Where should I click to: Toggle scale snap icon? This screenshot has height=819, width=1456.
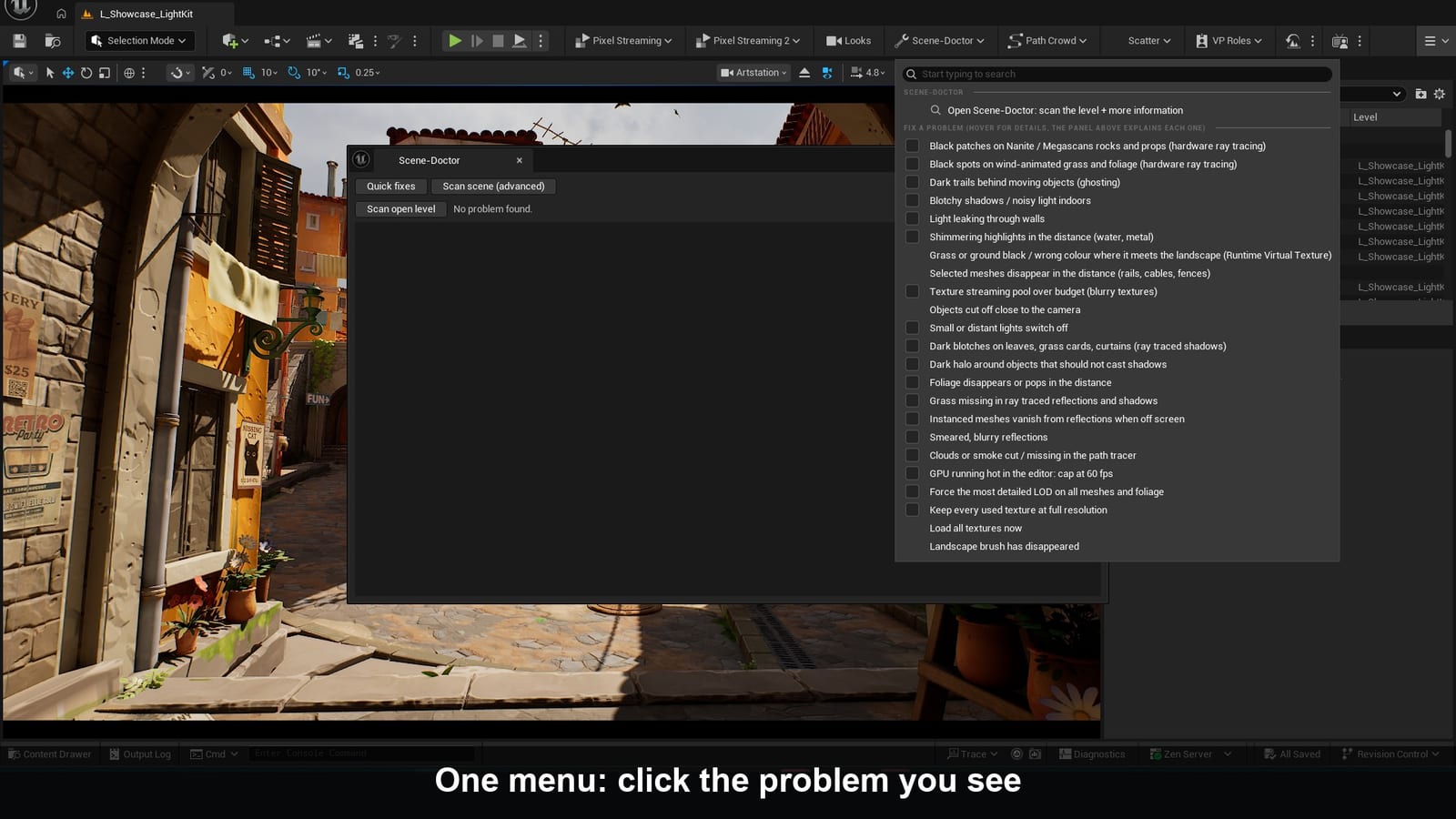click(x=343, y=73)
